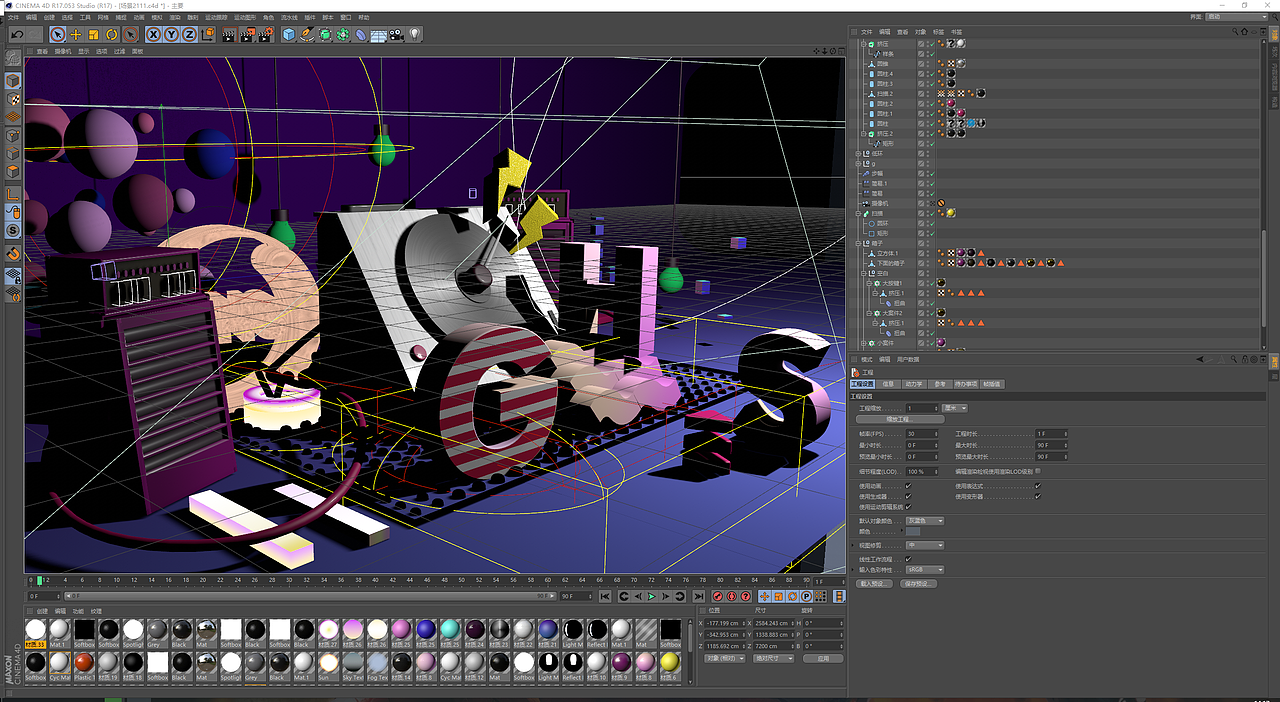1280x702 pixels.
Task: Toggle the 使用动画 checkbox
Action: click(x=908, y=486)
